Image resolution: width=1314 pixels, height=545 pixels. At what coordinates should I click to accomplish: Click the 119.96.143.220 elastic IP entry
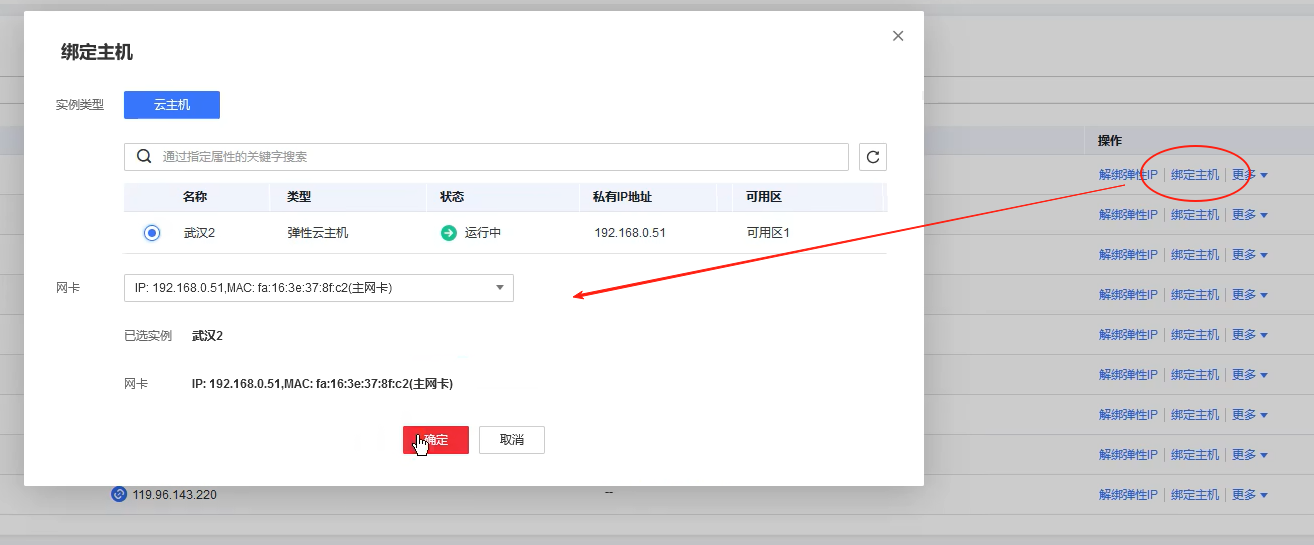click(175, 495)
